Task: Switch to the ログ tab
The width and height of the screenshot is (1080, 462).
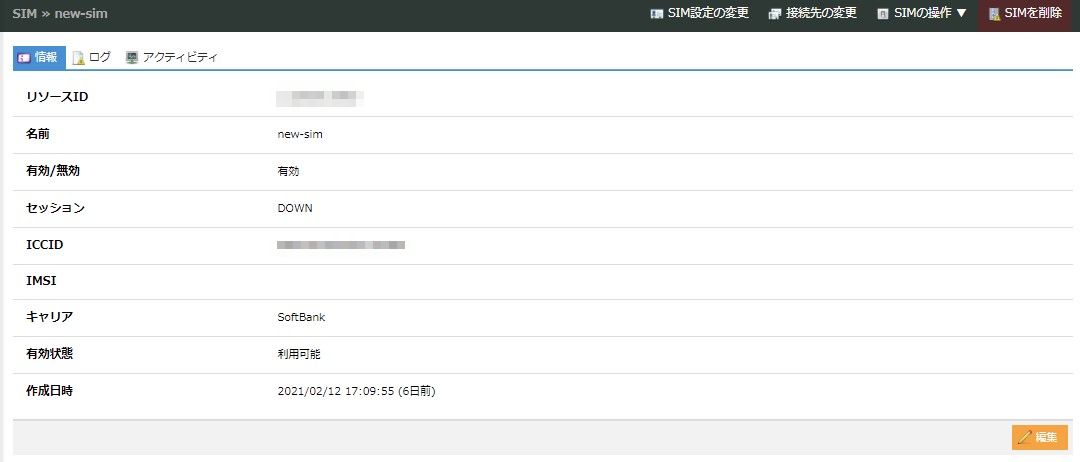Action: (x=99, y=58)
